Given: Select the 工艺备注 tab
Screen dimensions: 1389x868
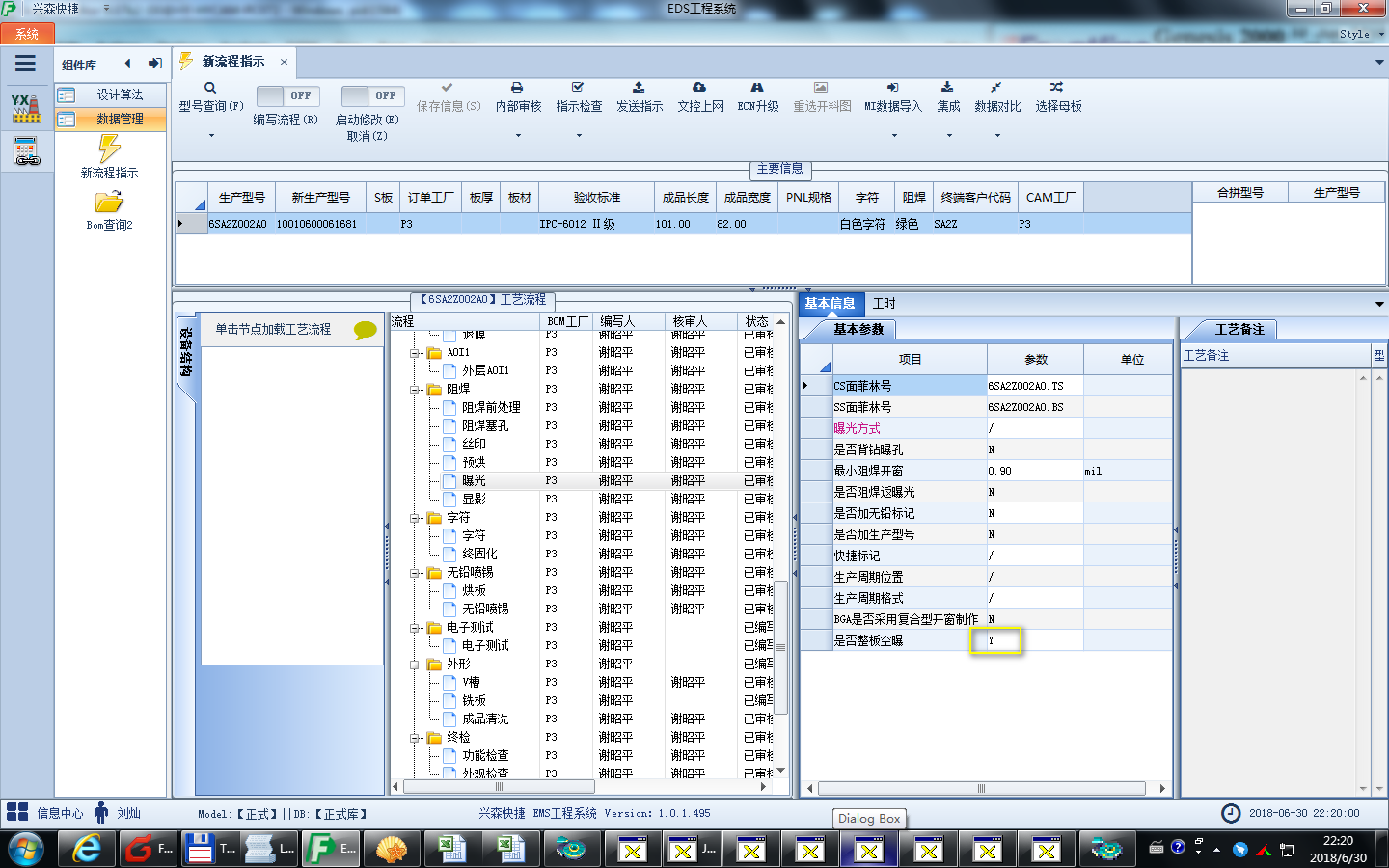Looking at the screenshot, I should (x=1239, y=329).
